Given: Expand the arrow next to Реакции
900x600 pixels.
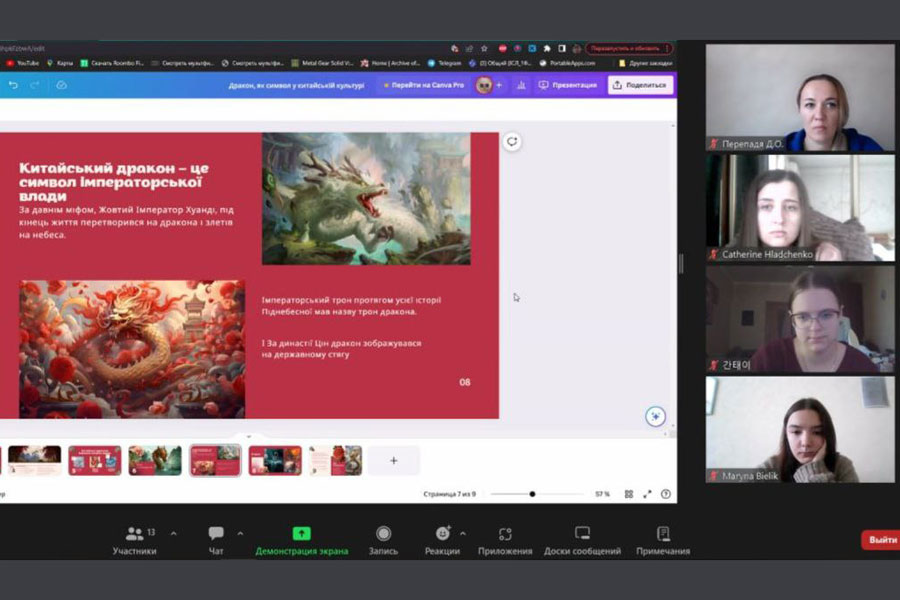Looking at the screenshot, I should (x=462, y=533).
